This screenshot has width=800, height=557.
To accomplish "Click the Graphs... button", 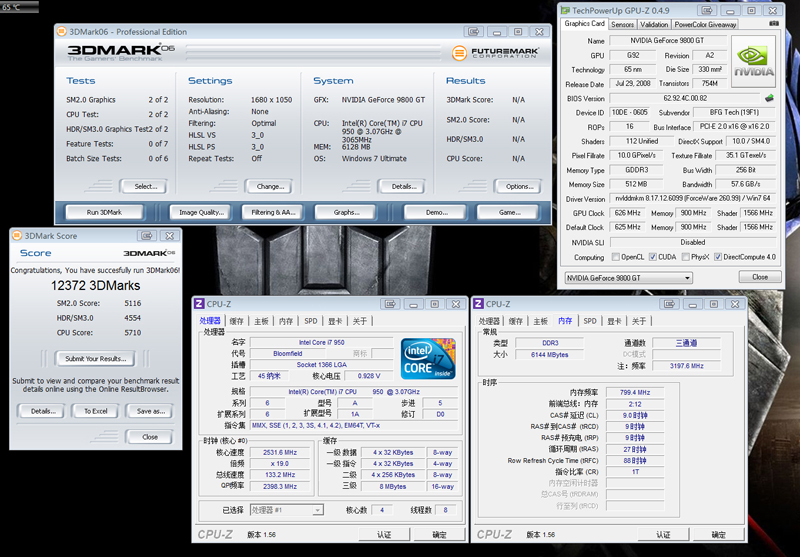I will pos(346,212).
